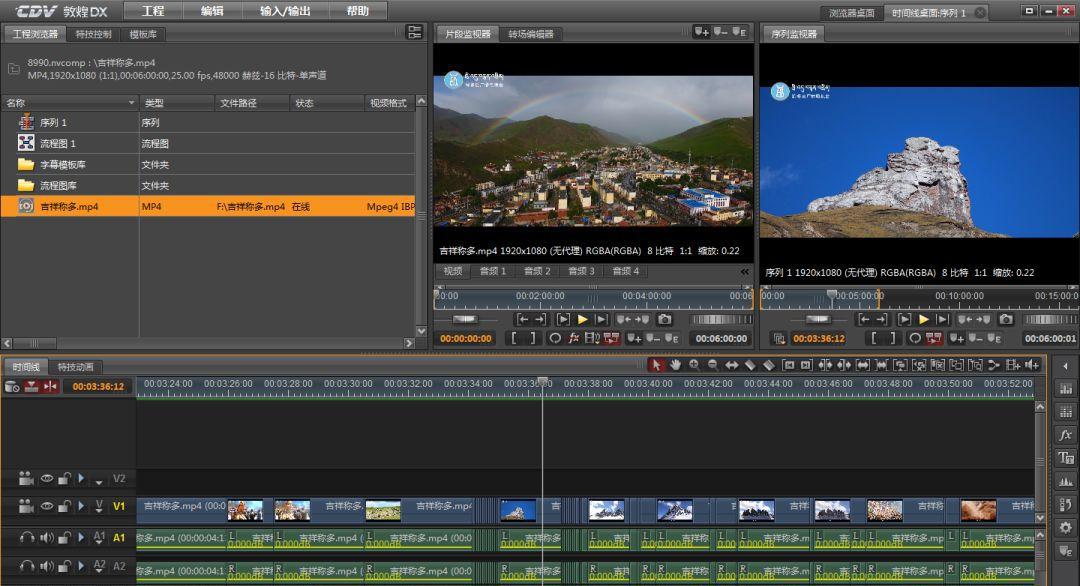1080x586 pixels.
Task: Expand V2 track with blue triangle
Action: point(81,478)
